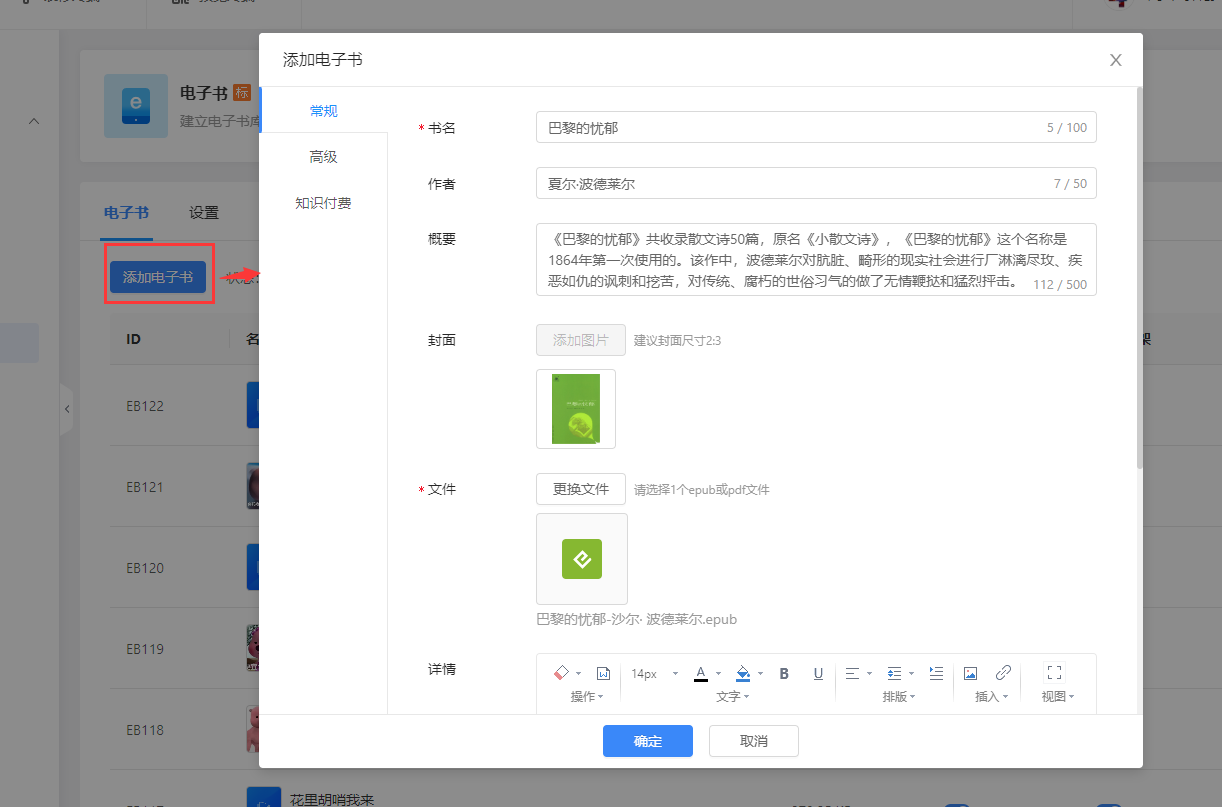Click the 确定 confirm button
This screenshot has width=1222, height=807.
pos(648,741)
